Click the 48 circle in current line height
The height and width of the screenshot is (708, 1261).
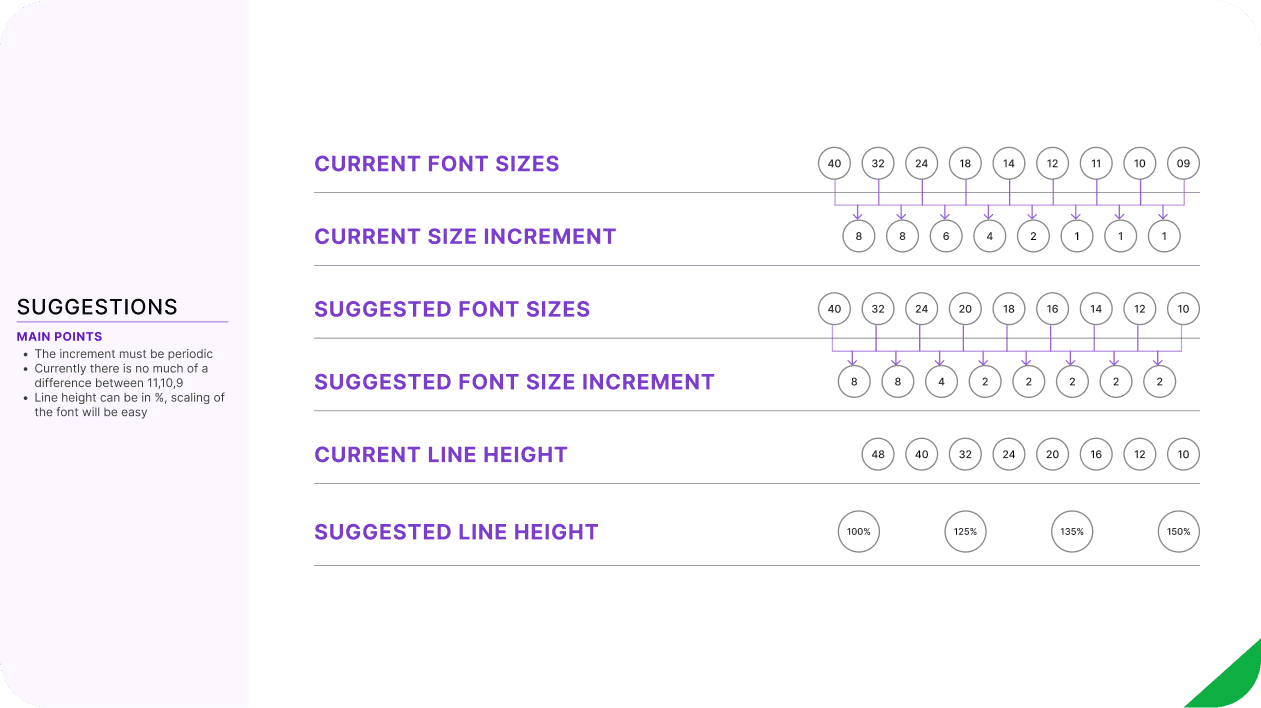tap(878, 454)
